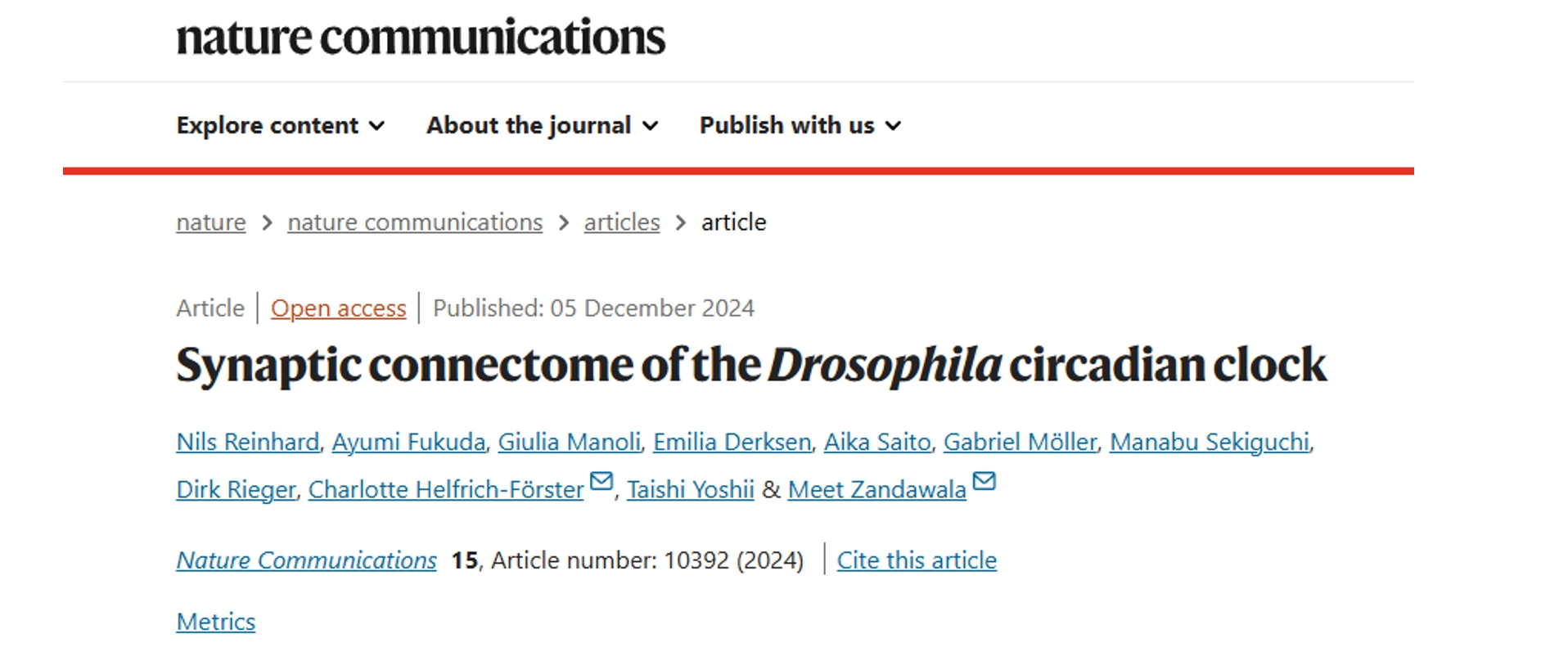The image size is (1568, 652).
Task: Open author Taishi Yoshii details
Action: [691, 489]
